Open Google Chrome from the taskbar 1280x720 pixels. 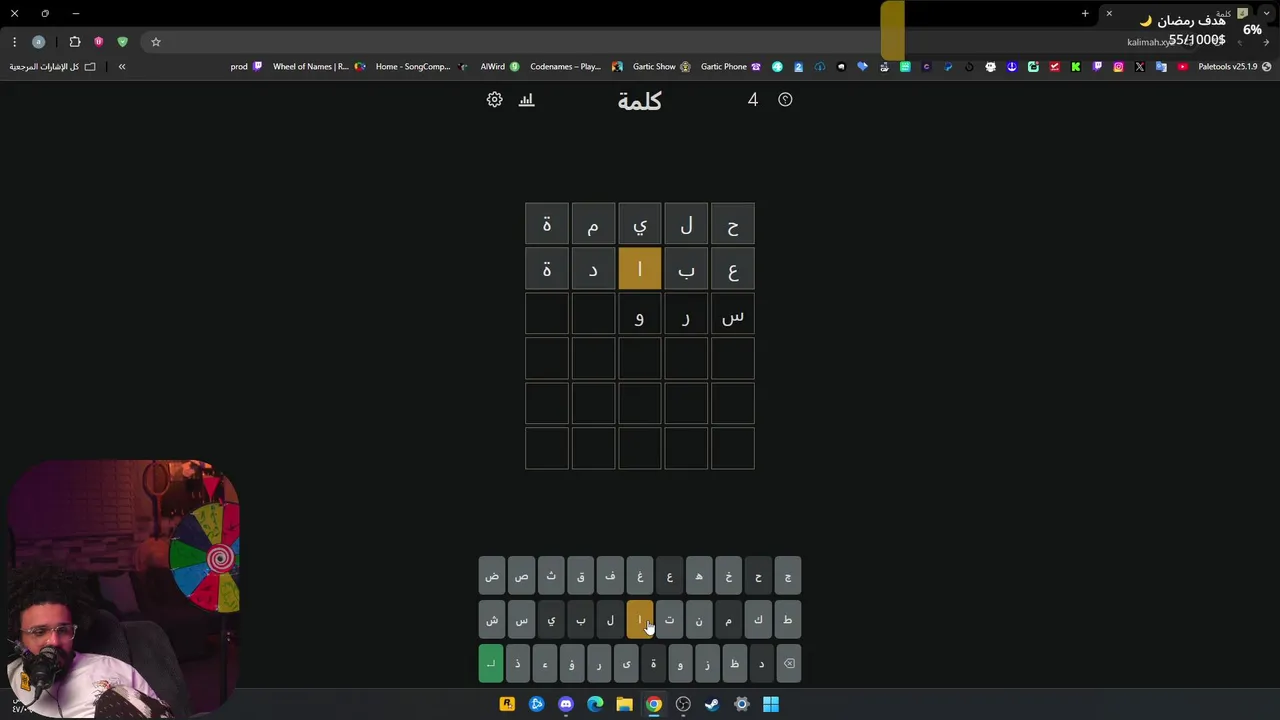[653, 704]
